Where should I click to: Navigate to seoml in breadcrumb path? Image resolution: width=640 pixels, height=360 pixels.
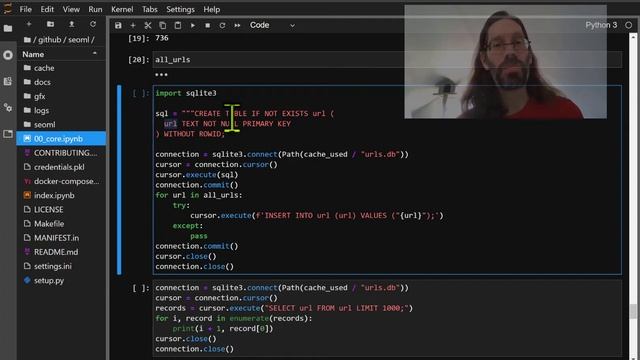click(x=78, y=40)
